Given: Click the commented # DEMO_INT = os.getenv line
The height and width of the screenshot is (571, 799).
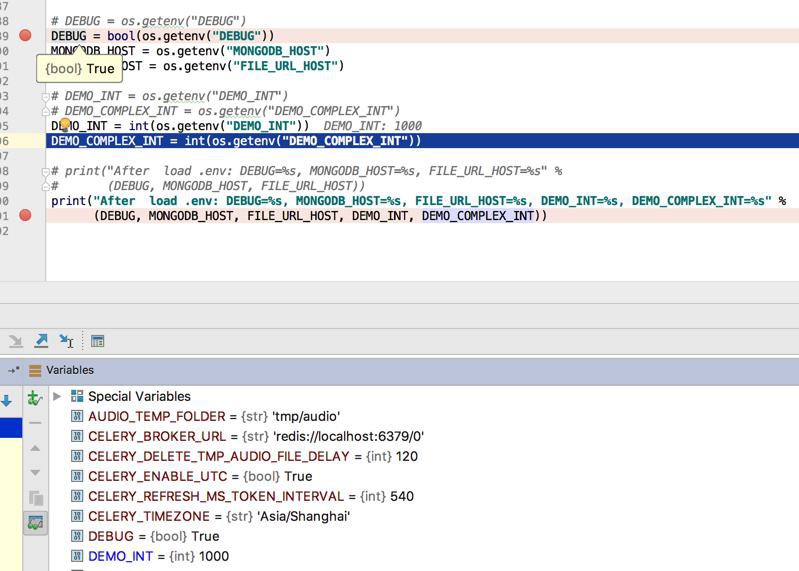Looking at the screenshot, I should 170,96.
